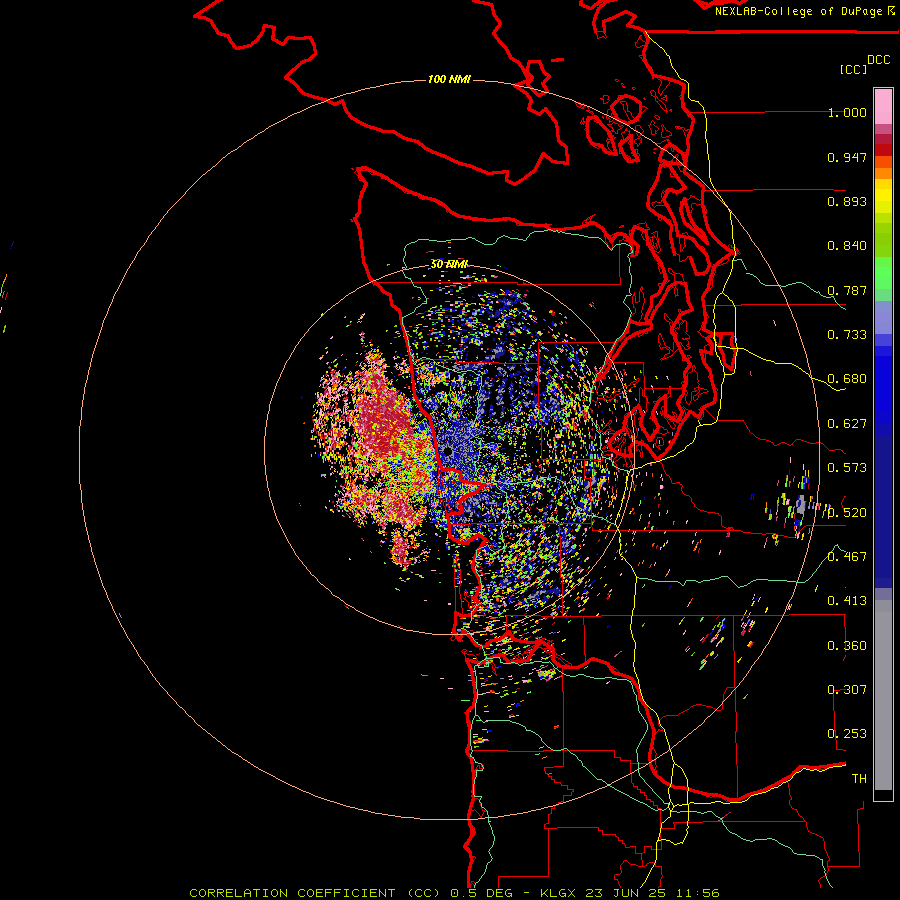Image resolution: width=900 pixels, height=900 pixels.
Task: Click the 0.947 scale value
Action: click(847, 157)
